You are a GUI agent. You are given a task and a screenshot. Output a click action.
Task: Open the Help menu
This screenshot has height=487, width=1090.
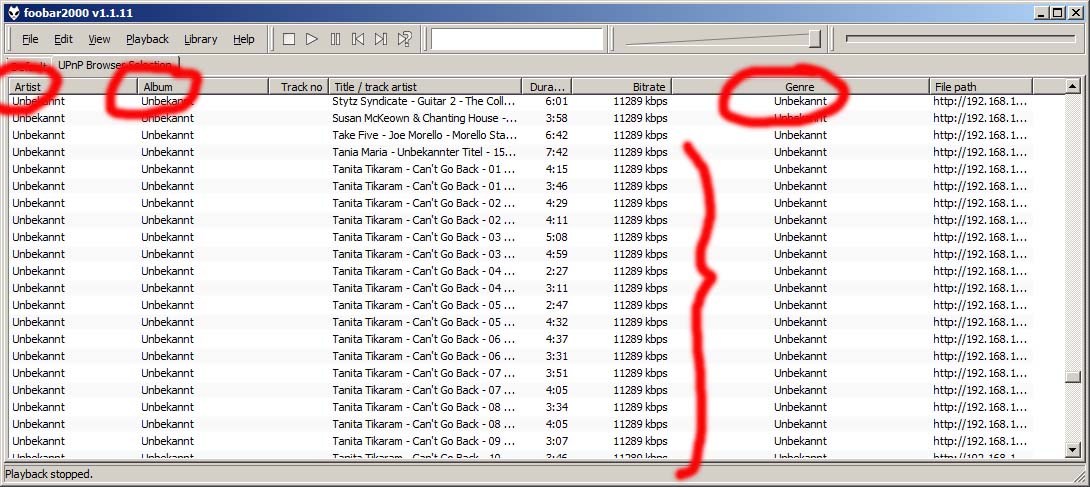click(x=244, y=39)
